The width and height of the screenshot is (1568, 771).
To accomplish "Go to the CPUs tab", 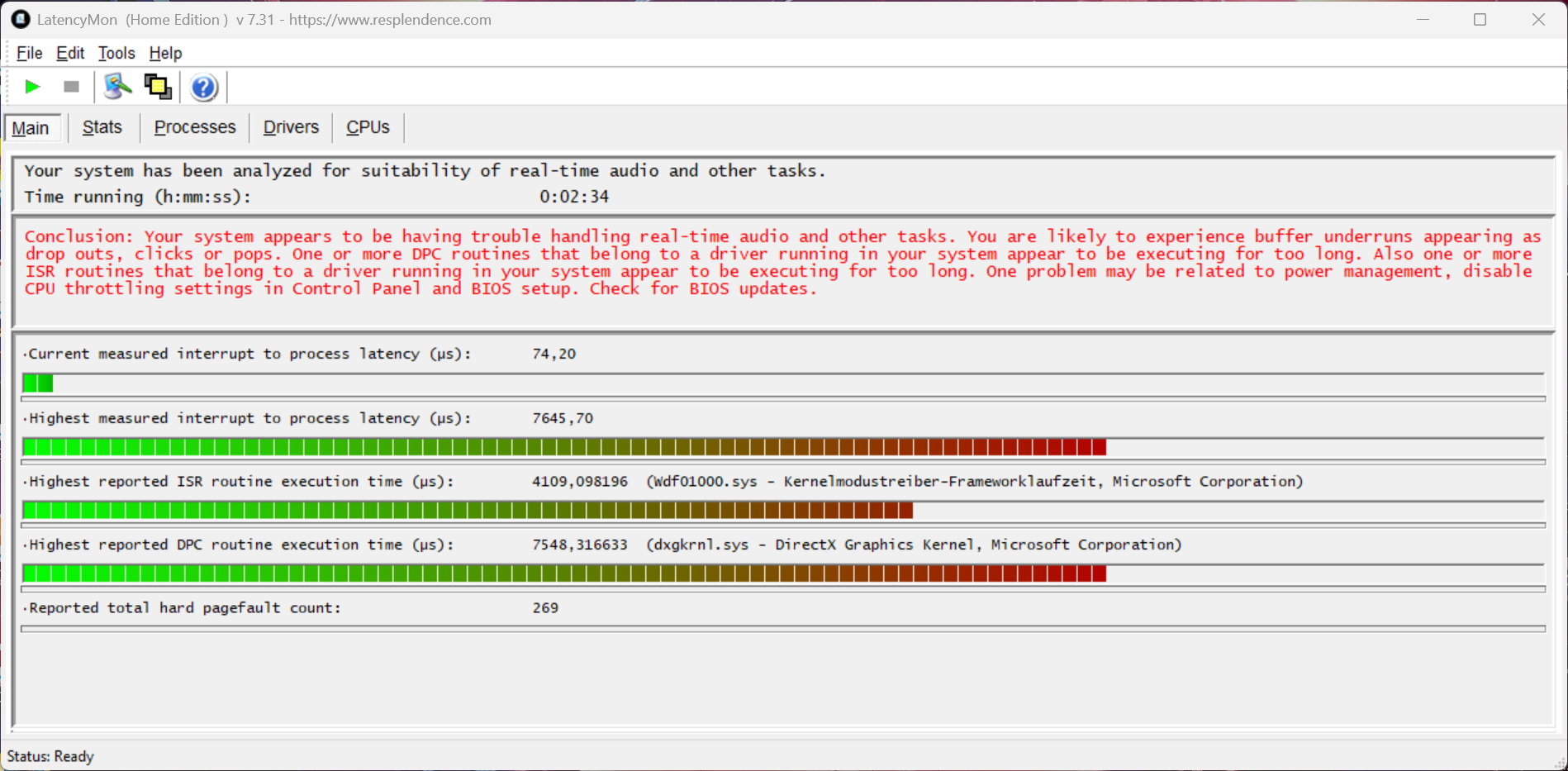I will pyautogui.click(x=368, y=127).
